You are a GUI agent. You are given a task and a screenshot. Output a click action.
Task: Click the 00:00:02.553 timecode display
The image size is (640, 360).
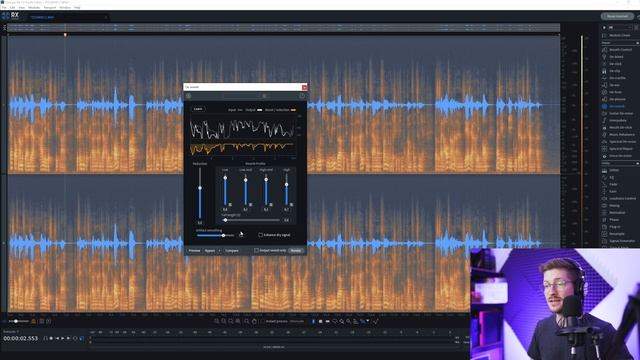click(20, 338)
